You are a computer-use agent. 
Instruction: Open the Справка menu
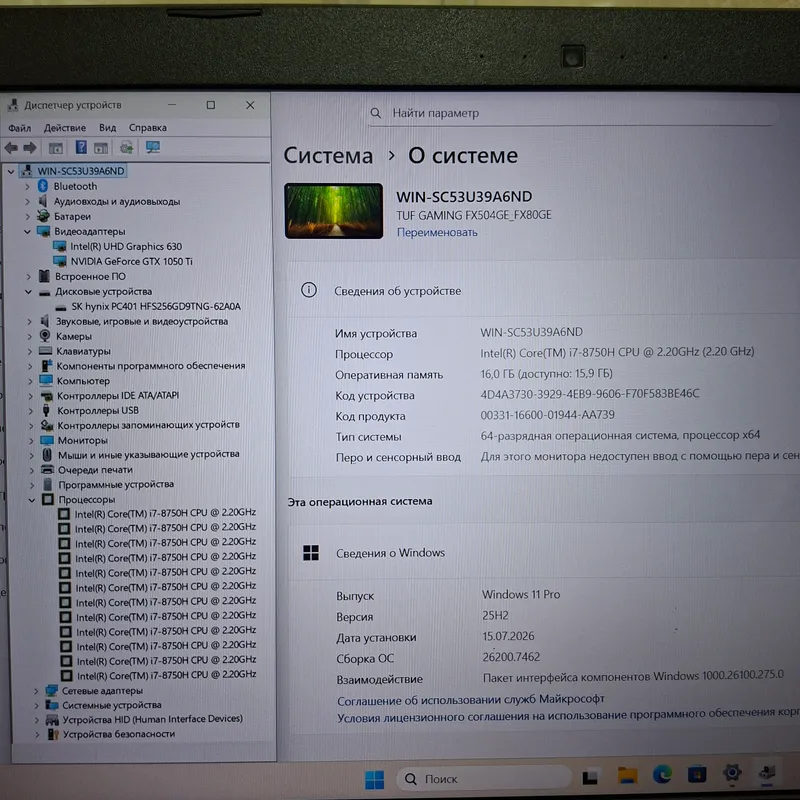tap(147, 128)
